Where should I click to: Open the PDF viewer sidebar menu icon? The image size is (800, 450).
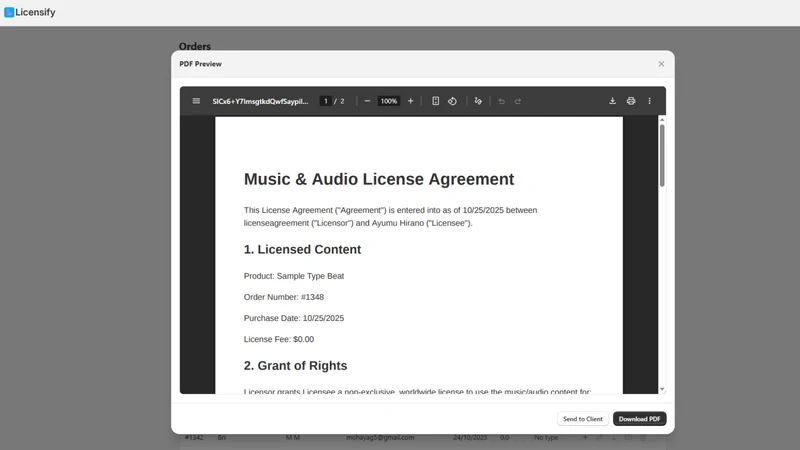(196, 101)
